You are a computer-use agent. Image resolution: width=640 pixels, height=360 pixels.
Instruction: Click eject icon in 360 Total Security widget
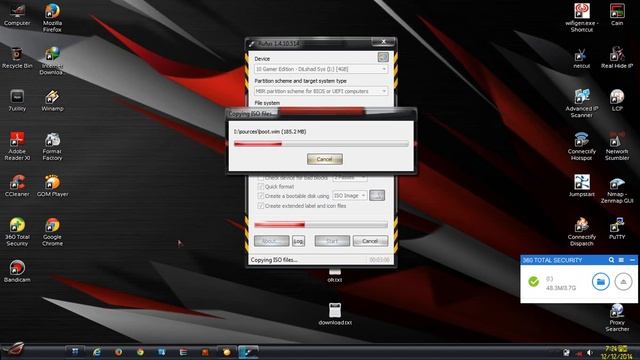pyautogui.click(x=623, y=282)
